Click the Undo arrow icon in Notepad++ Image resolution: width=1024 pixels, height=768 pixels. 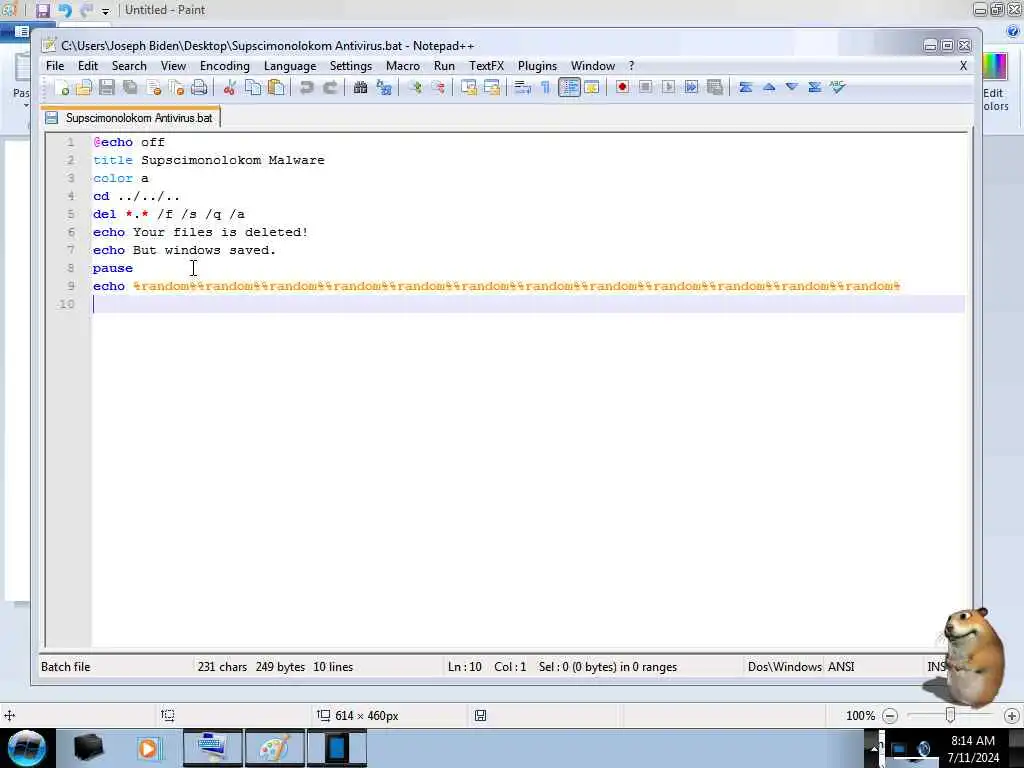click(x=306, y=88)
